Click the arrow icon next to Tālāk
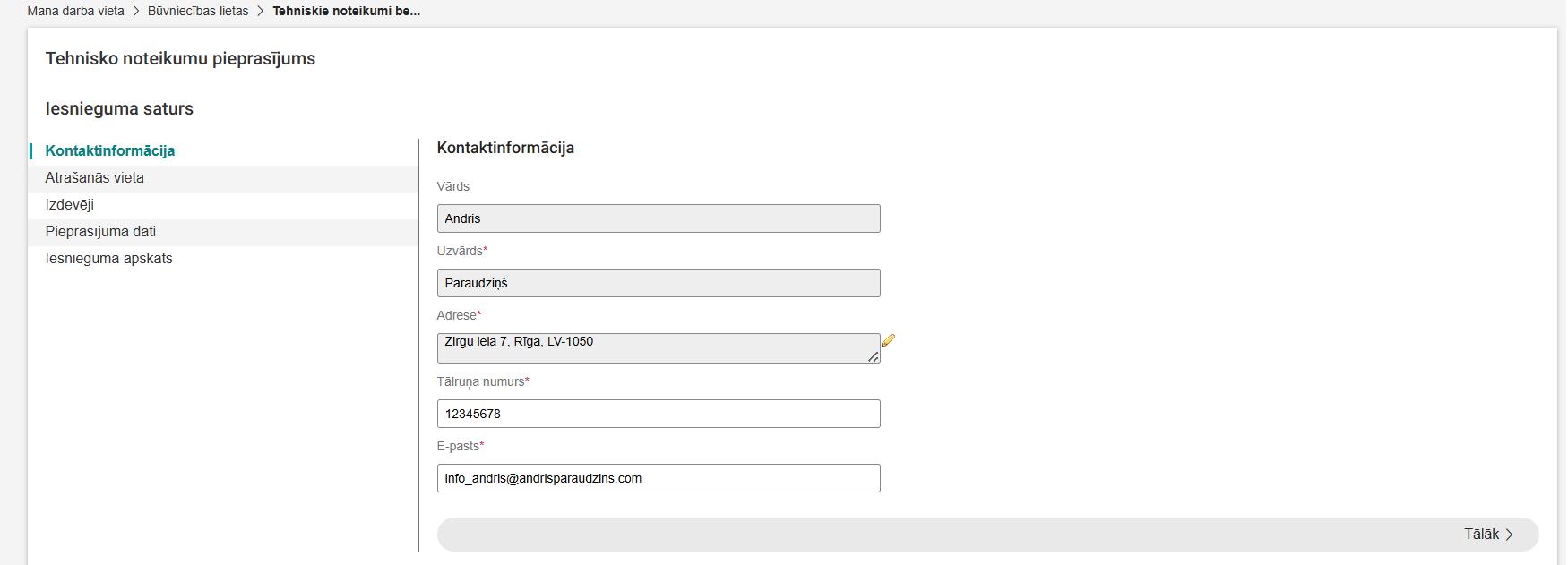The image size is (1568, 565). (1510, 535)
